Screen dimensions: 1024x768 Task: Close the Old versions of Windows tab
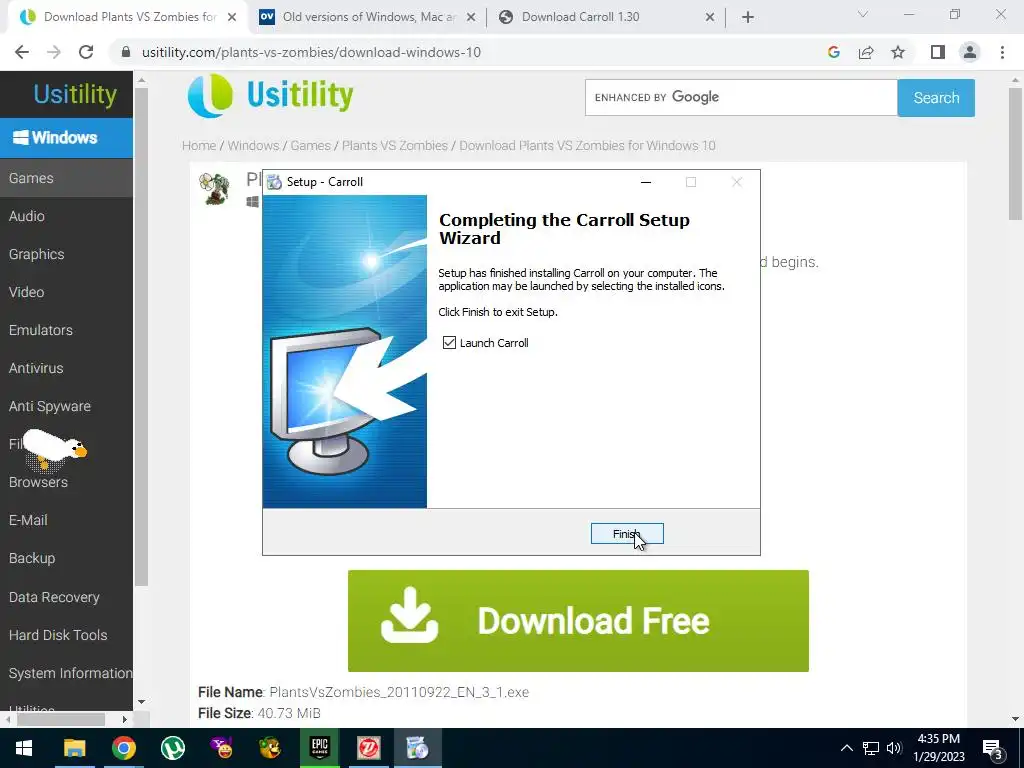coord(471,18)
